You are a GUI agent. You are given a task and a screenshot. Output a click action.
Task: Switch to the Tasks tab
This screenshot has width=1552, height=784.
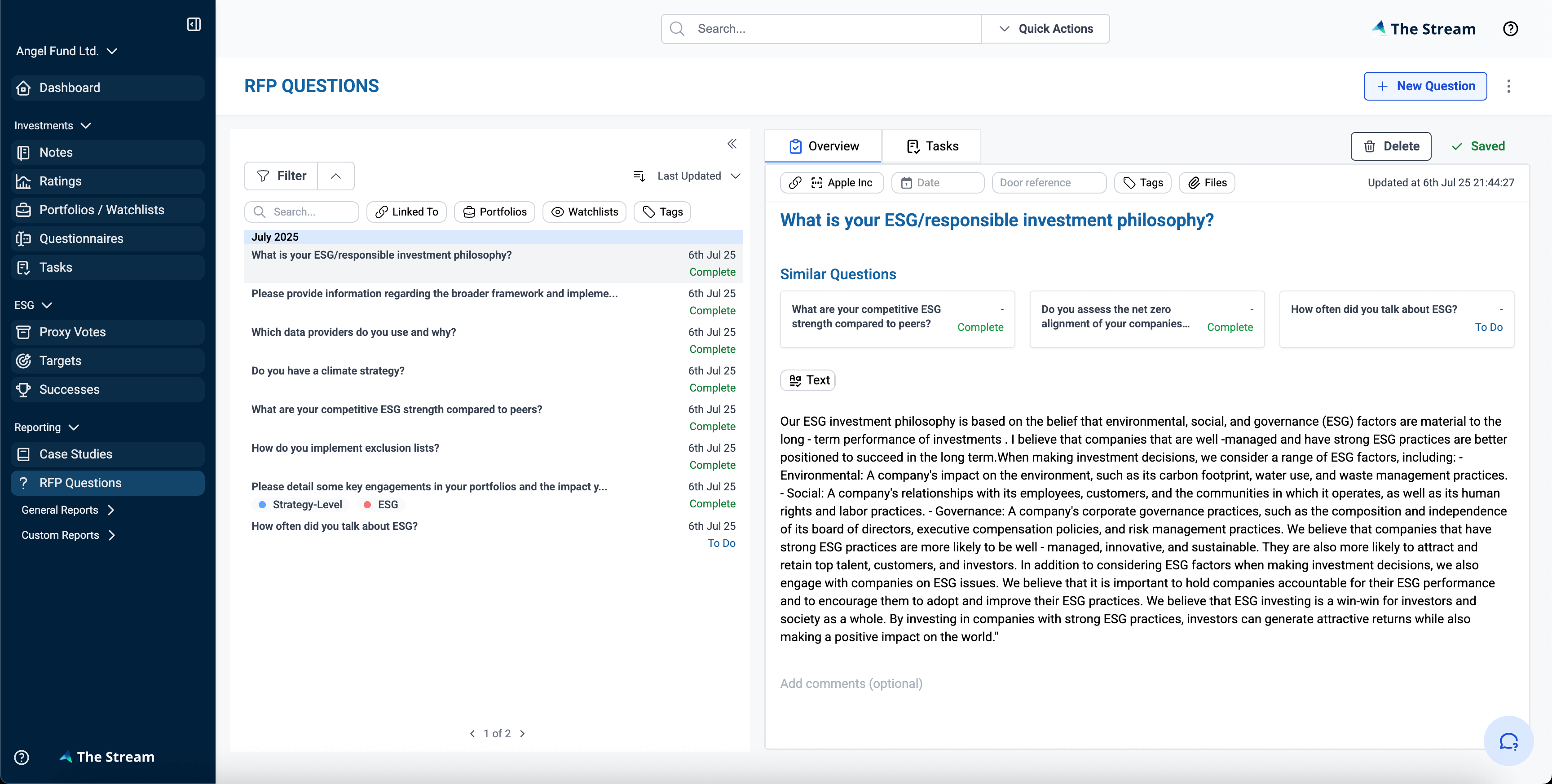coord(932,146)
